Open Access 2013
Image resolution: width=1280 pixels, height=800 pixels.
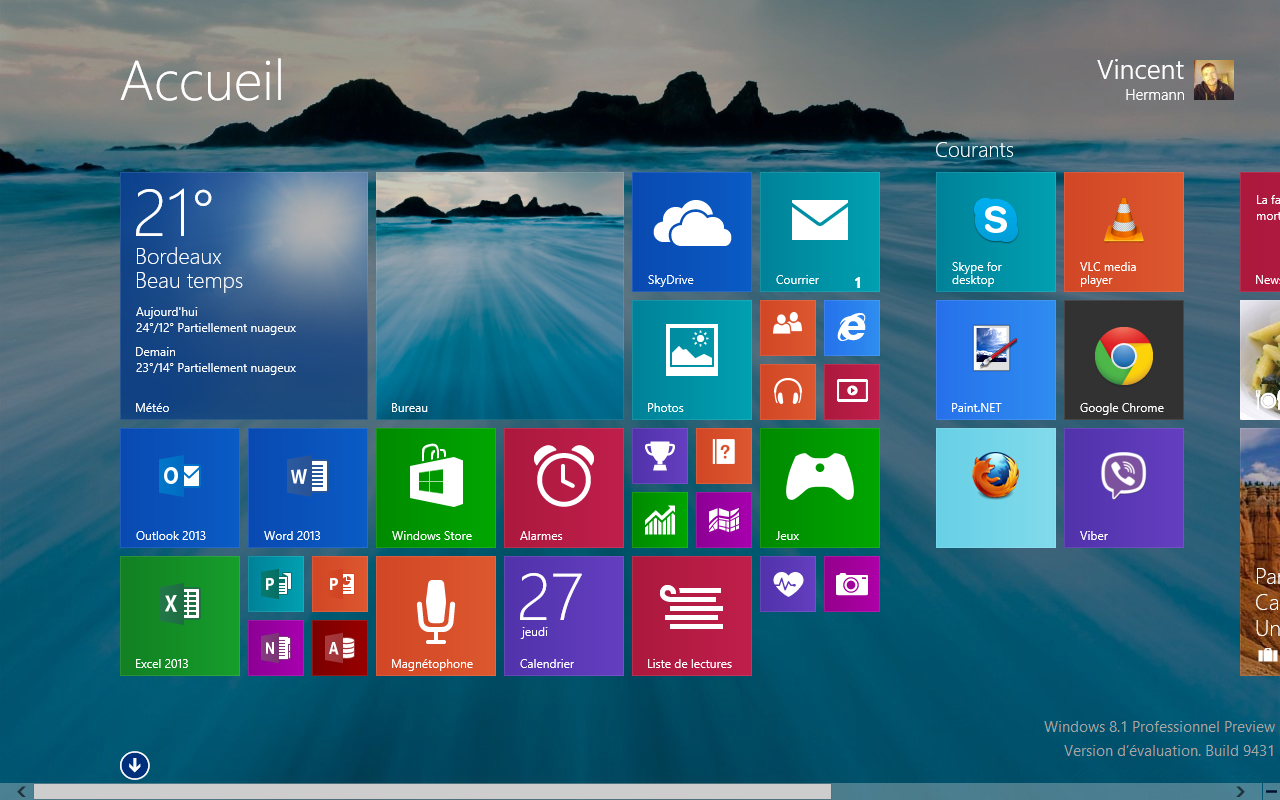point(340,648)
